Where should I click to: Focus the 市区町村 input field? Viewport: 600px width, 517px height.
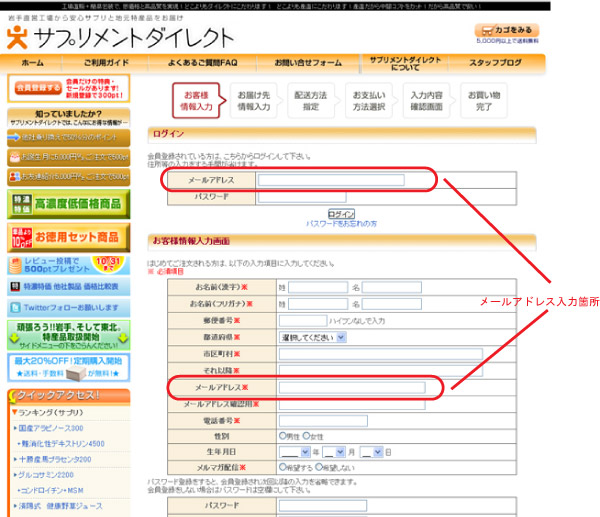tap(381, 354)
